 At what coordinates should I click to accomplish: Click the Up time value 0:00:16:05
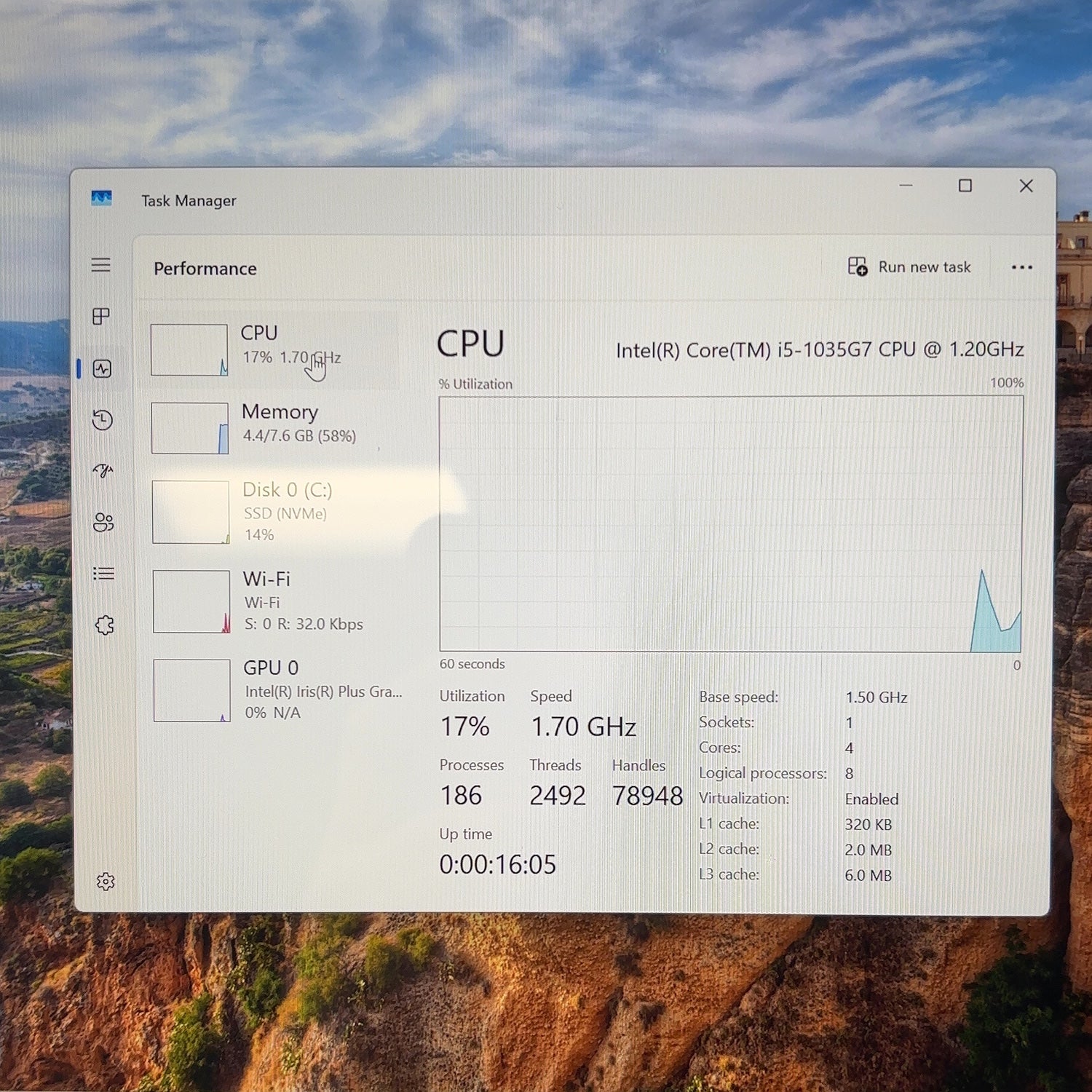coord(497,865)
